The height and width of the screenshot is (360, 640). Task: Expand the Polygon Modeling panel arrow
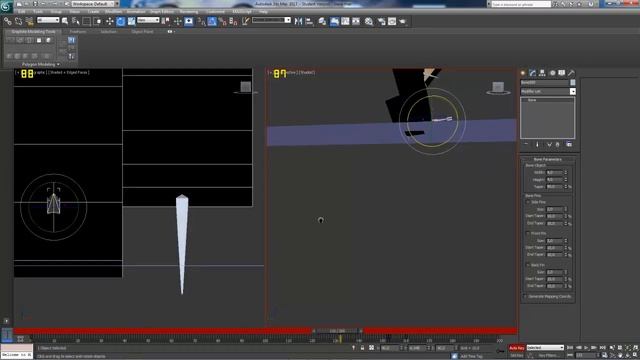coord(58,64)
